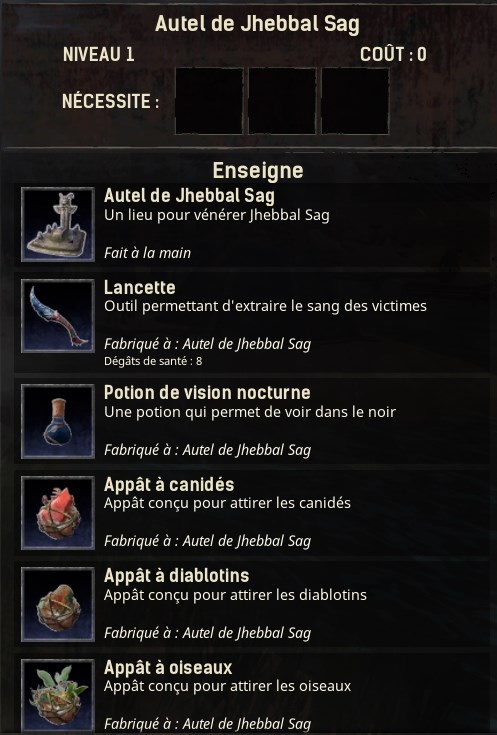Select the Appât à oiseaux bait icon
The width and height of the screenshot is (497, 735).
(58, 696)
